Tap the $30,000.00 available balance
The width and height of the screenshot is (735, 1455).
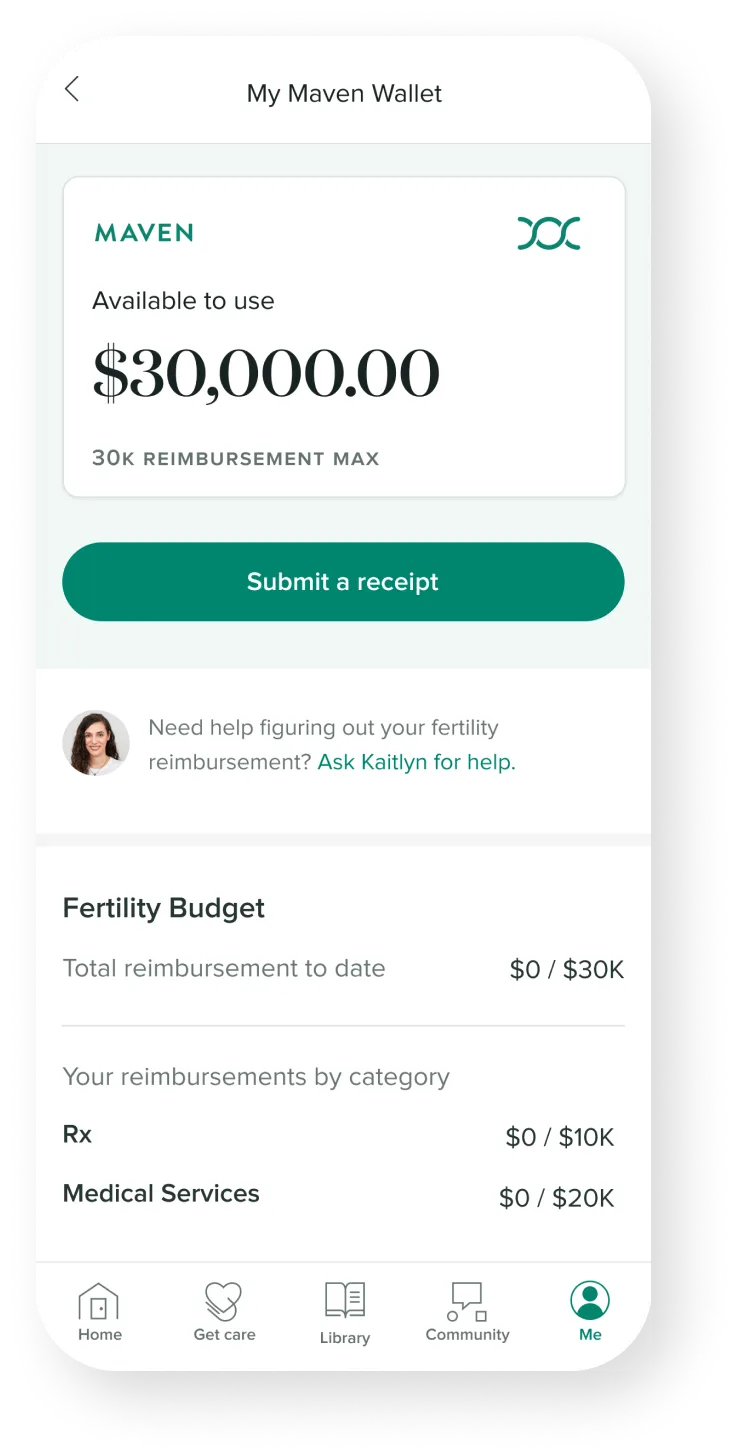pyautogui.click(x=266, y=371)
